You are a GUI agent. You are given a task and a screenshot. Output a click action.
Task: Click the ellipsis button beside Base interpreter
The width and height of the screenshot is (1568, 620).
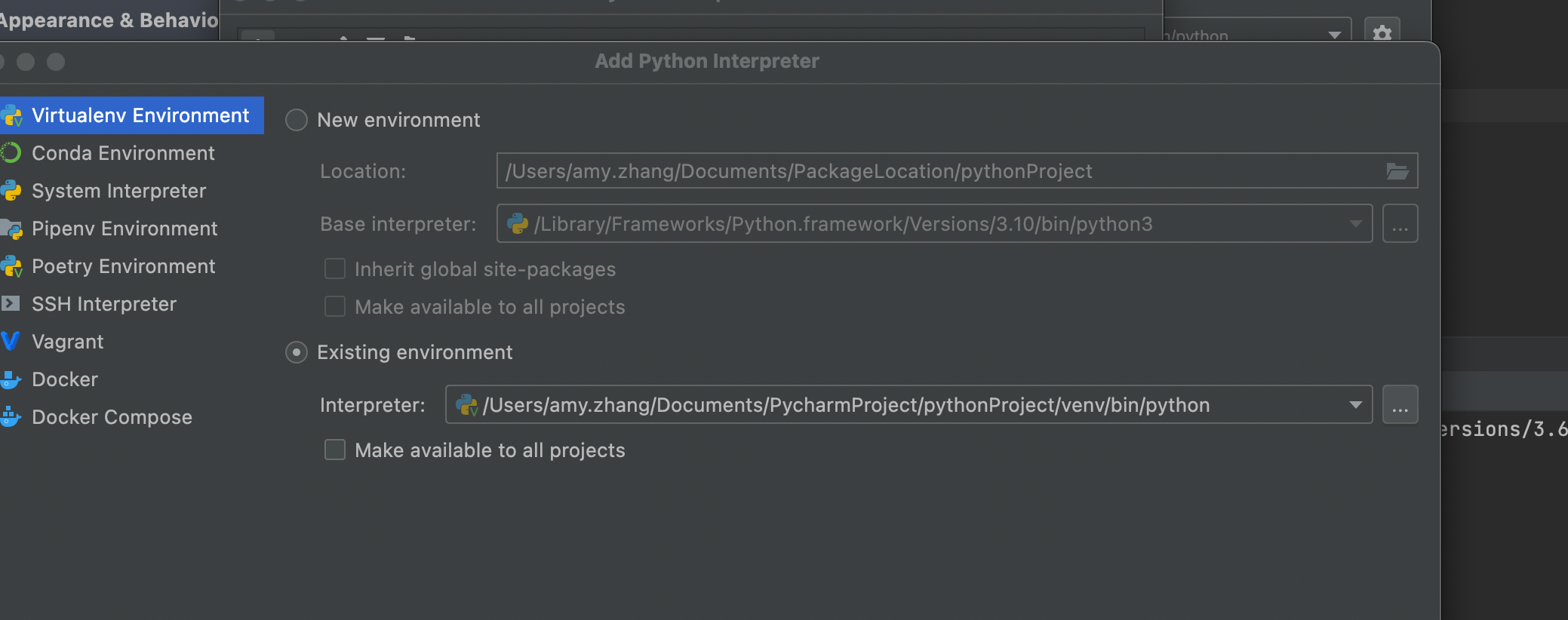click(1400, 224)
